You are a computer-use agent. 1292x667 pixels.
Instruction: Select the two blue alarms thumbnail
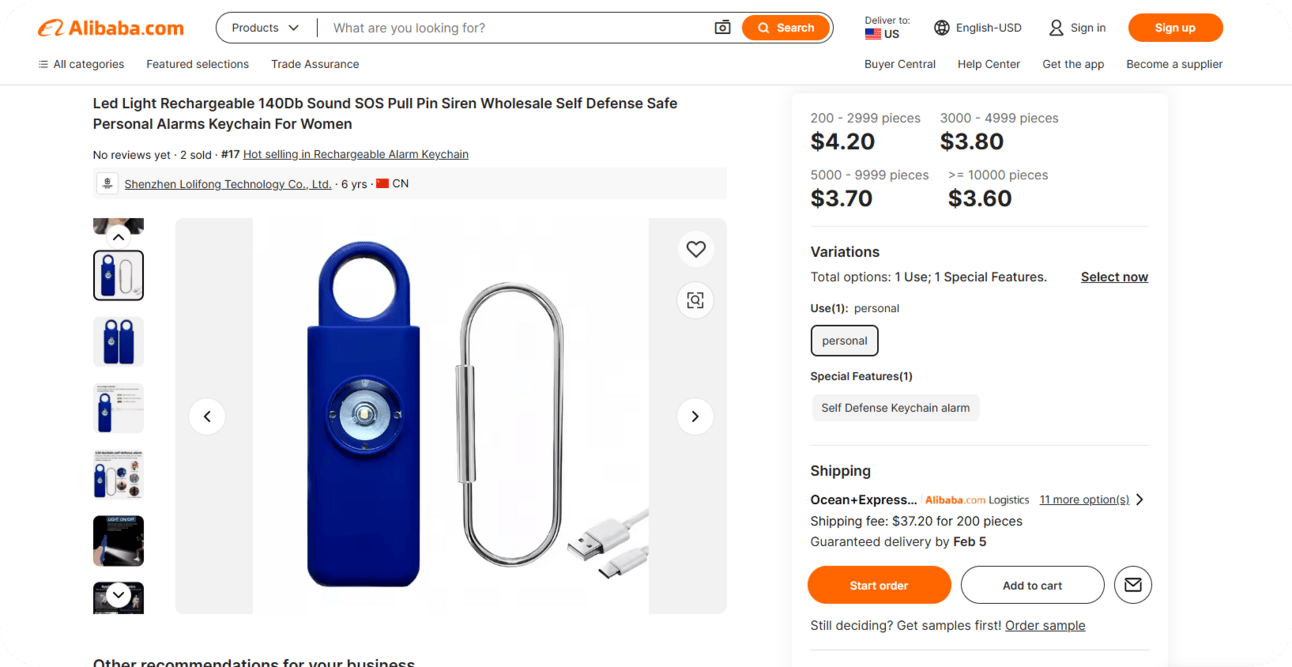pos(118,342)
